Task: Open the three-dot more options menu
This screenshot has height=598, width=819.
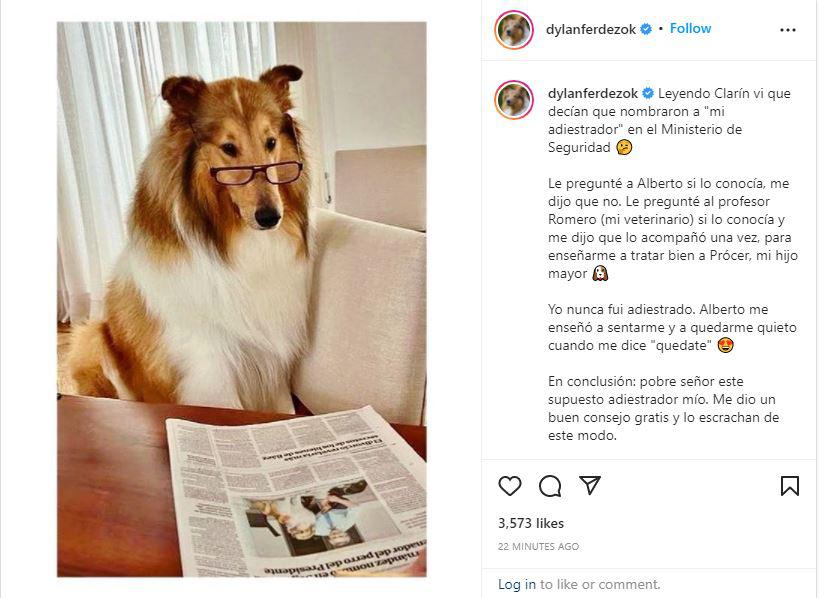Action: pos(788,30)
